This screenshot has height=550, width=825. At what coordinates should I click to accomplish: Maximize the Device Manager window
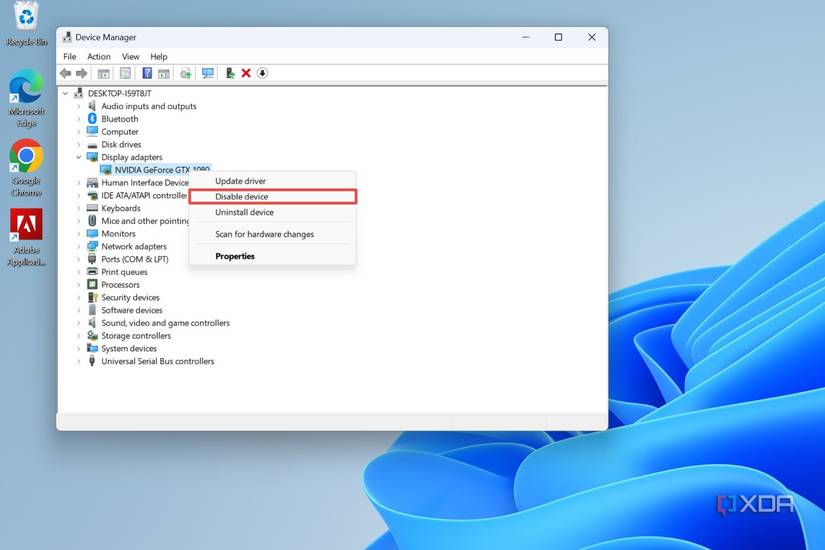558,37
